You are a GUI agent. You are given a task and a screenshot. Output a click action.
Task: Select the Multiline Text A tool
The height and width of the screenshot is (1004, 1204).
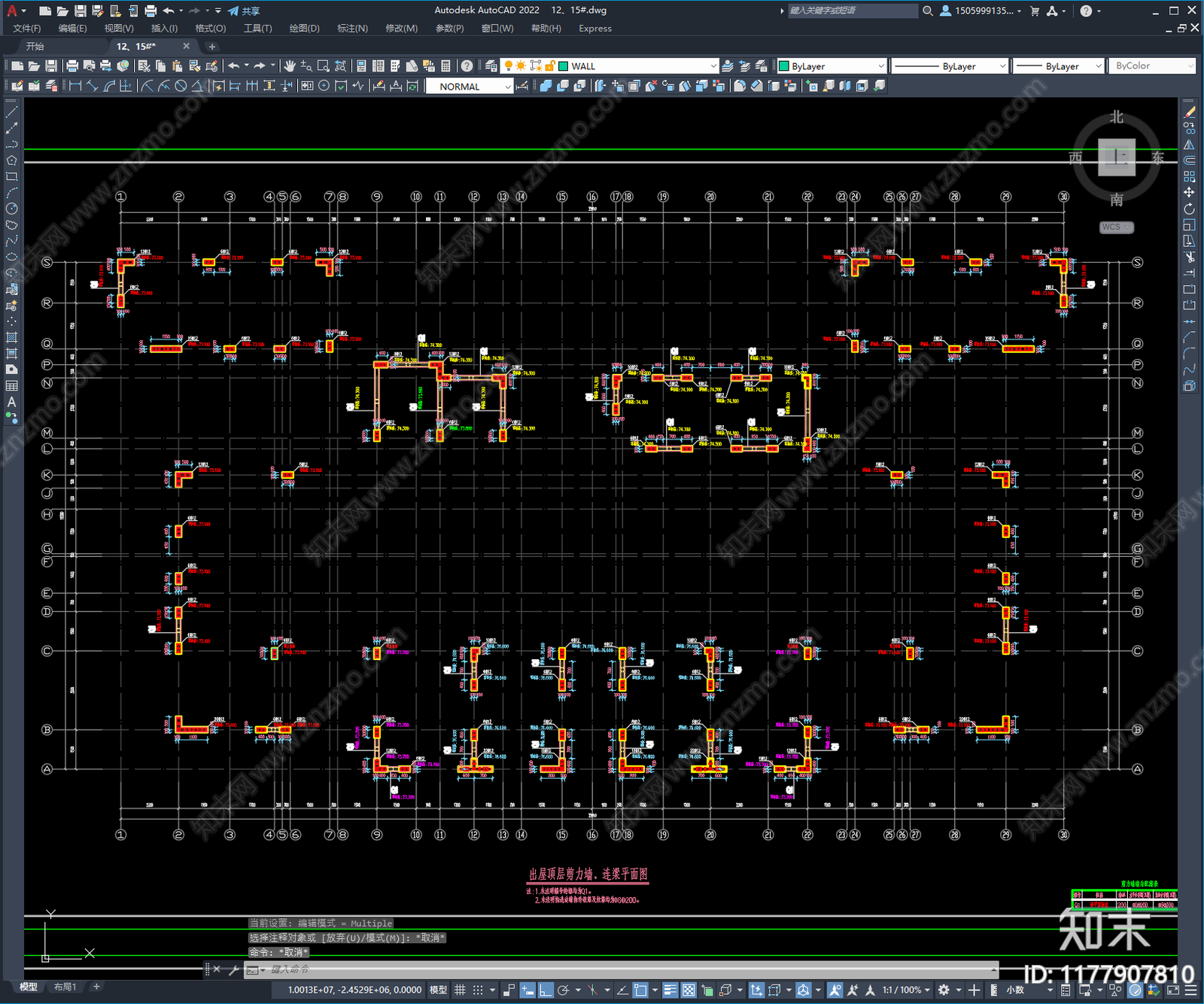11,402
